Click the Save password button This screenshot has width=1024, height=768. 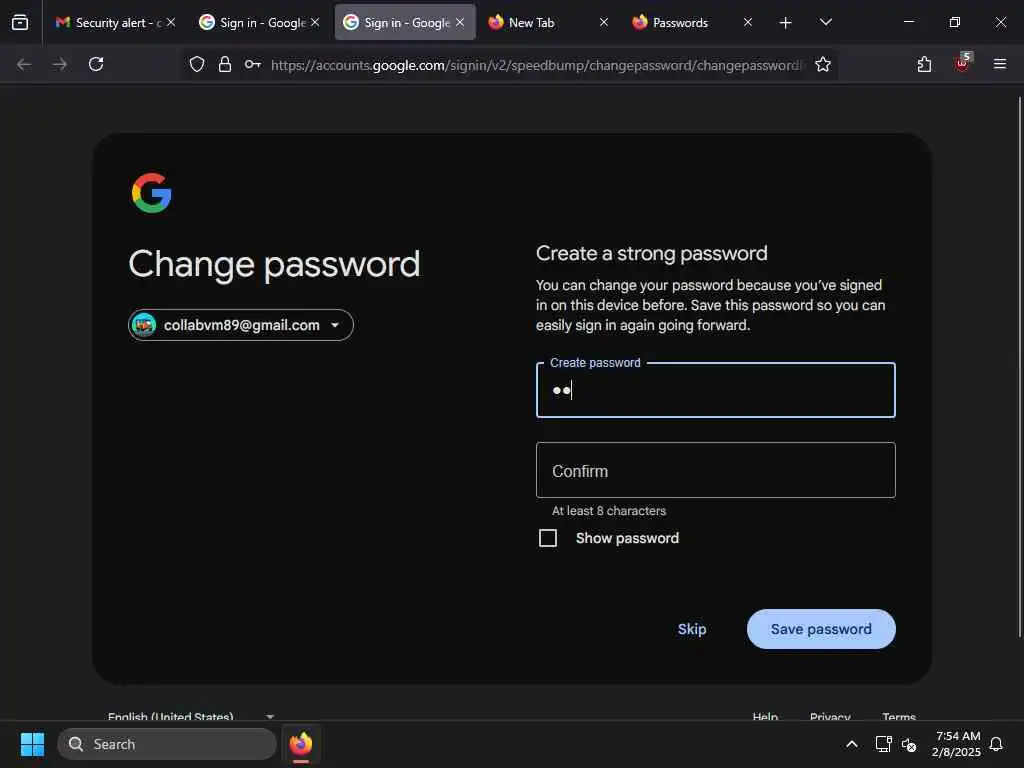point(822,629)
